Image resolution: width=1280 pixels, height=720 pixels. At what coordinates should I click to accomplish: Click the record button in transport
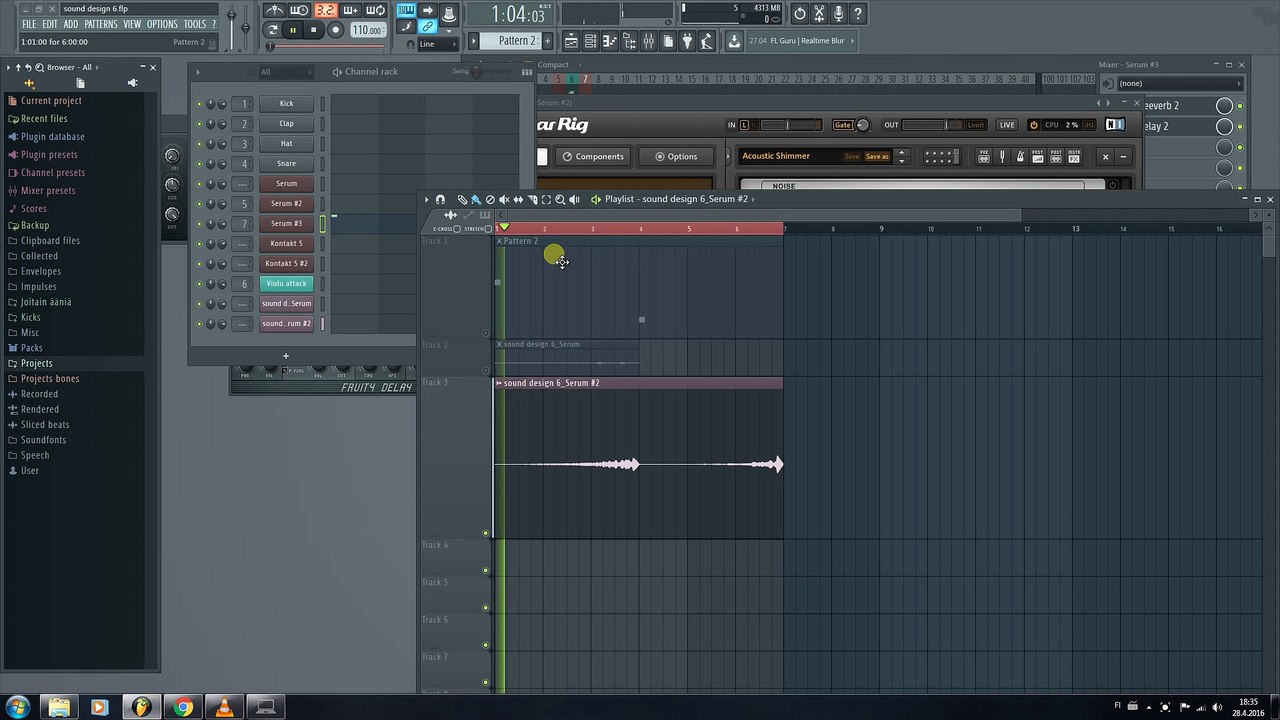pos(336,30)
